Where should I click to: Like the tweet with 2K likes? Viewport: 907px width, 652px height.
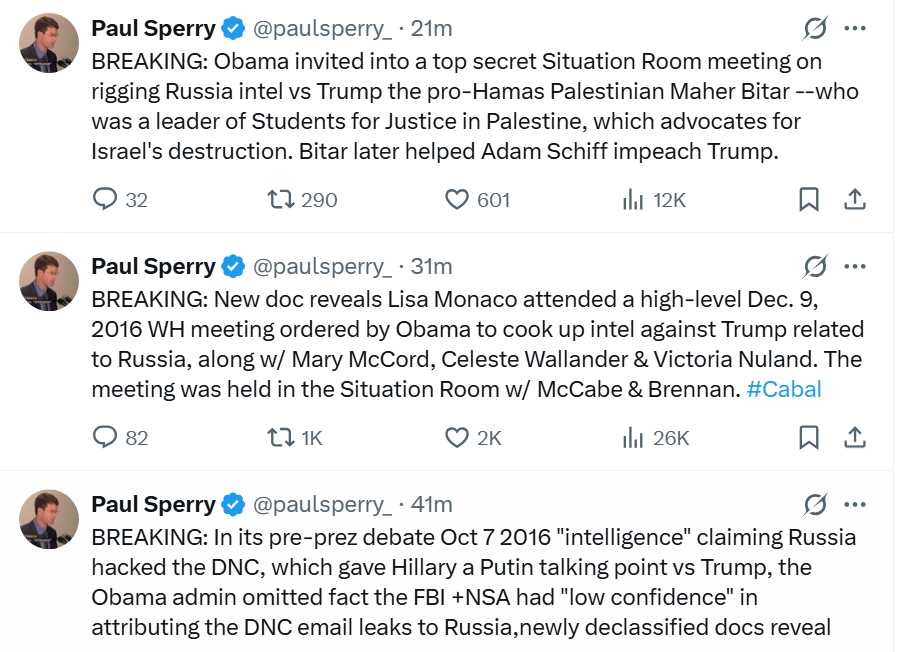(457, 437)
